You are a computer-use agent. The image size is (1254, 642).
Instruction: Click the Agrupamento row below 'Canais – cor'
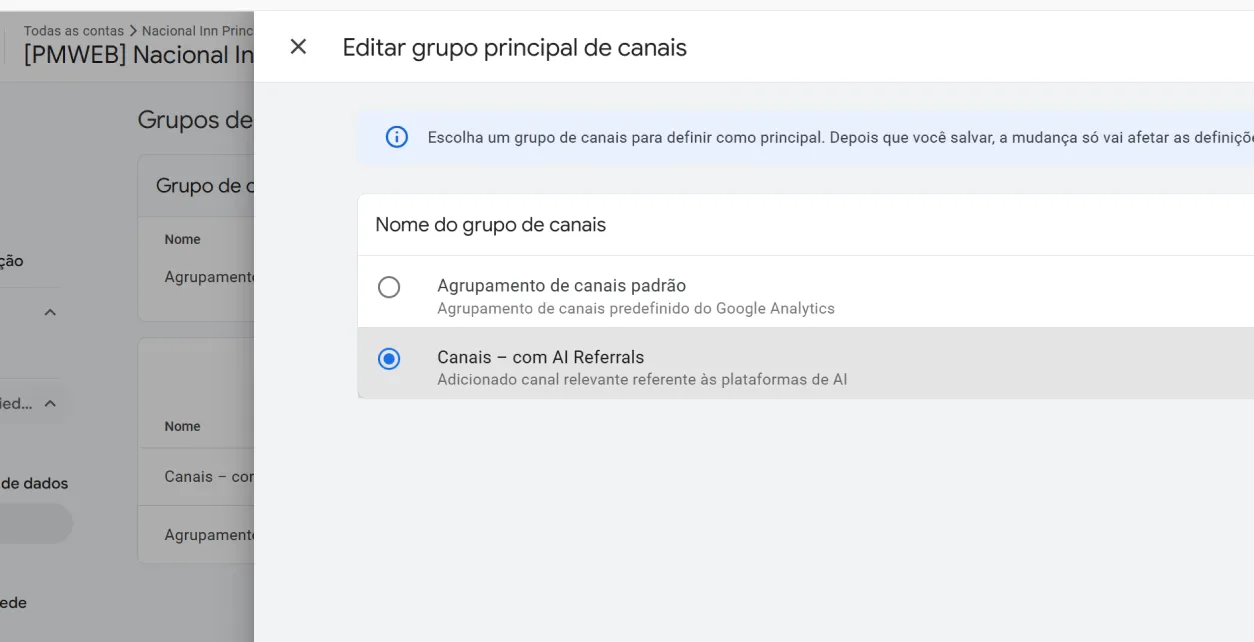point(209,535)
